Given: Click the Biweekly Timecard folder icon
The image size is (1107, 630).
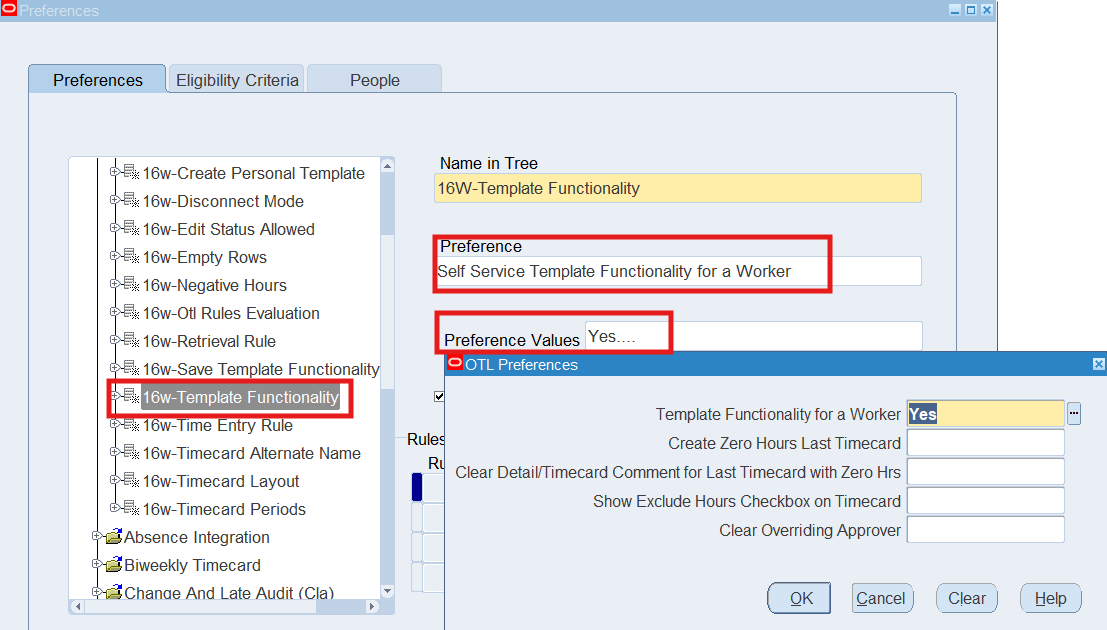Looking at the screenshot, I should pyautogui.click(x=113, y=565).
